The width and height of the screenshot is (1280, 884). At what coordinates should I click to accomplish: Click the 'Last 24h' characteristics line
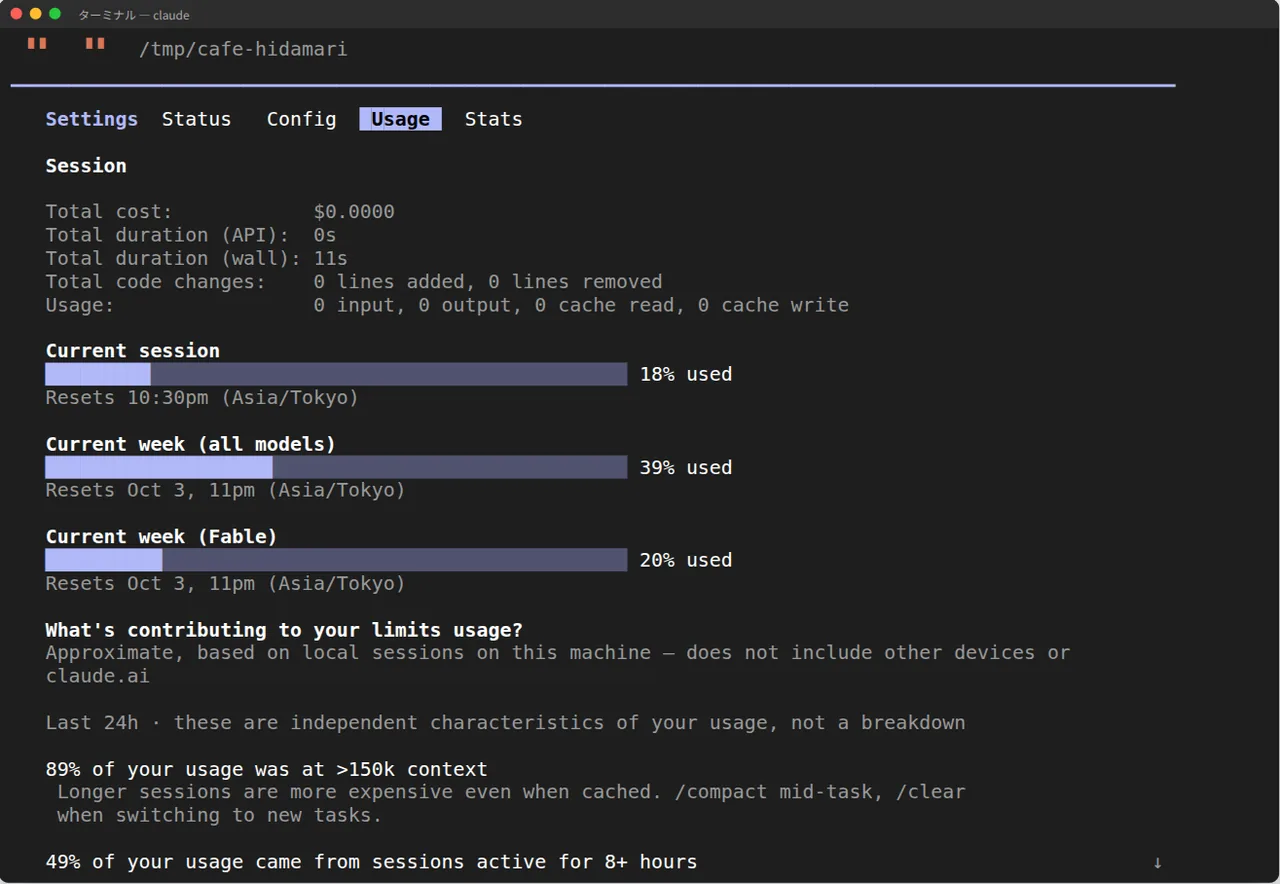[x=505, y=722]
